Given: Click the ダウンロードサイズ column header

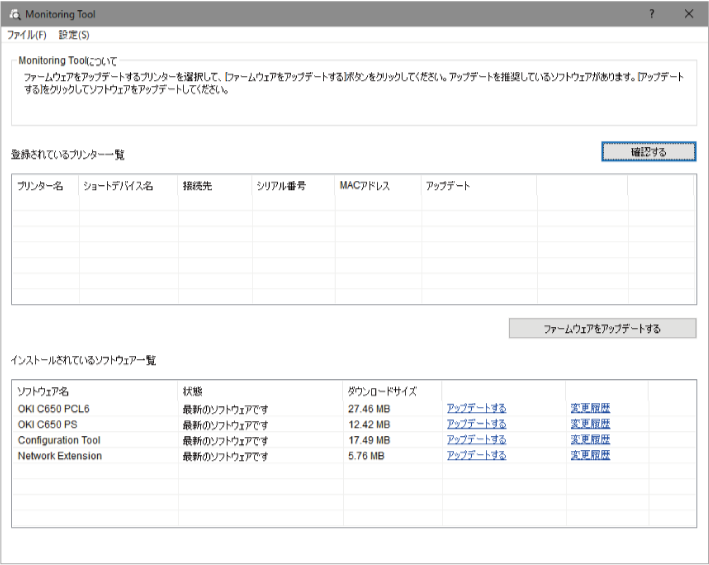Looking at the screenshot, I should 381,391.
